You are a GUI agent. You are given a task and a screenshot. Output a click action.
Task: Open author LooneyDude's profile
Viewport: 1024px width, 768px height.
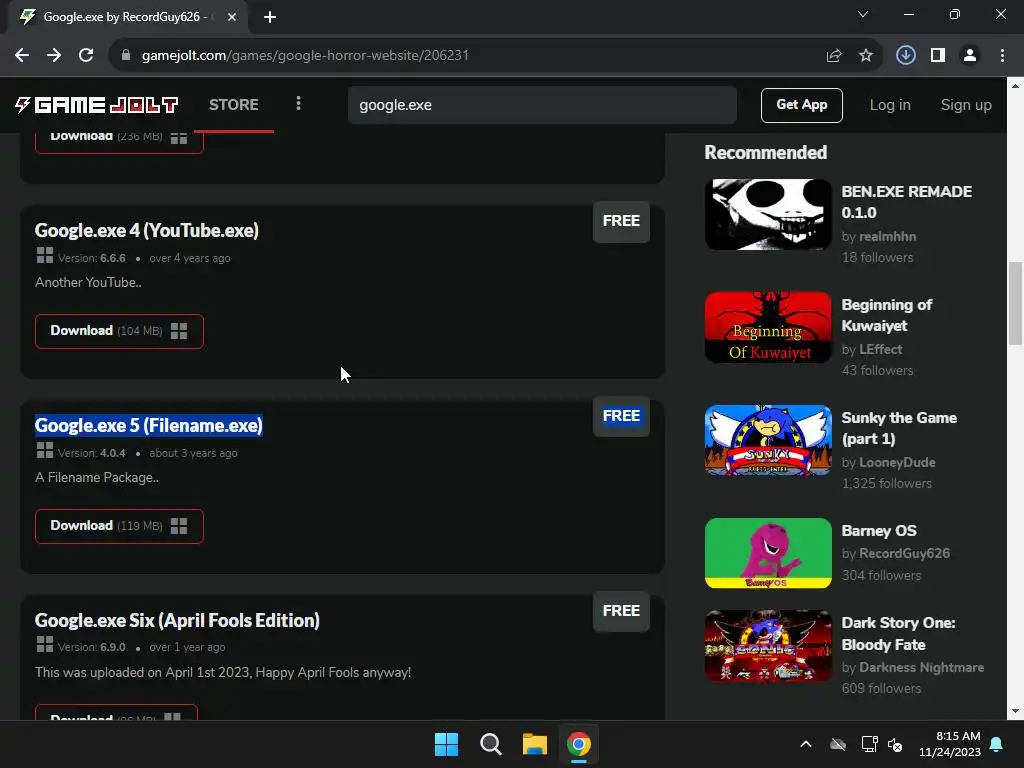pos(897,462)
